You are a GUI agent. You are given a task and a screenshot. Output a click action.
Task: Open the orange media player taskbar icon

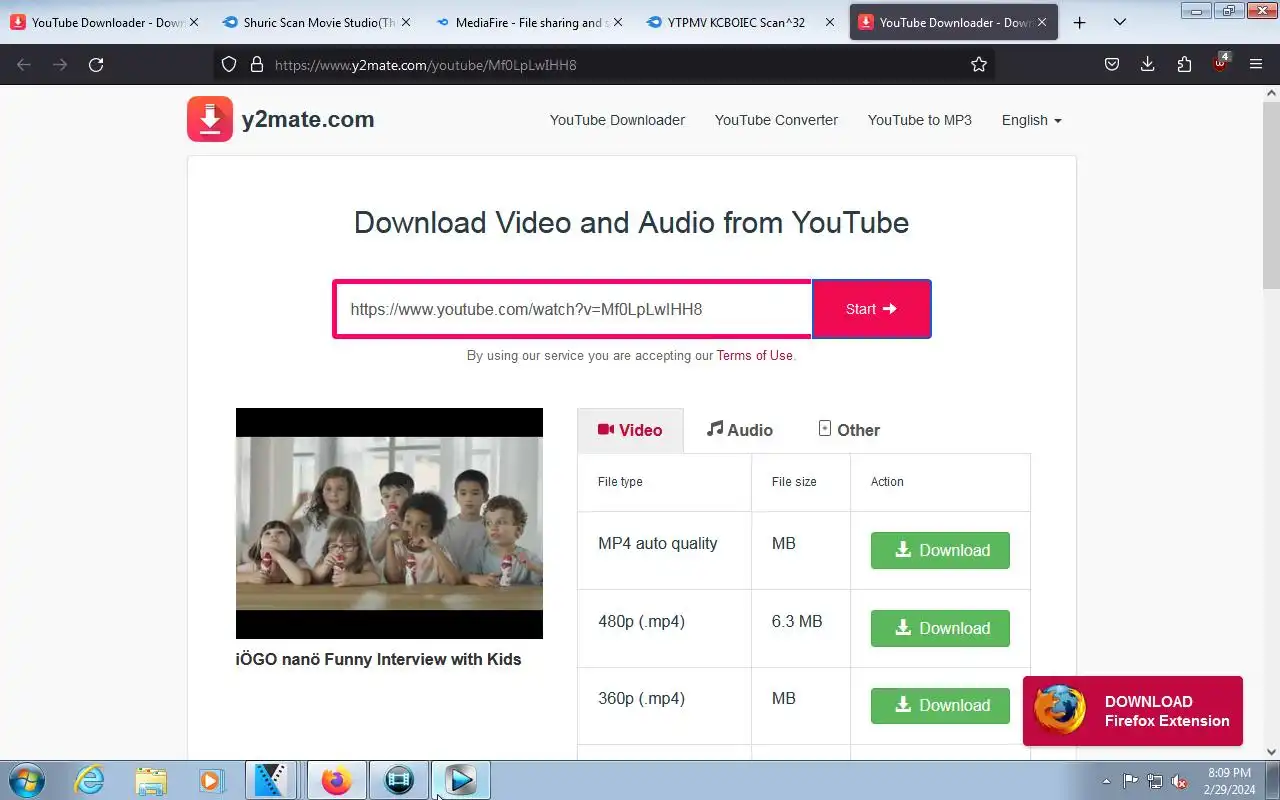pos(210,780)
